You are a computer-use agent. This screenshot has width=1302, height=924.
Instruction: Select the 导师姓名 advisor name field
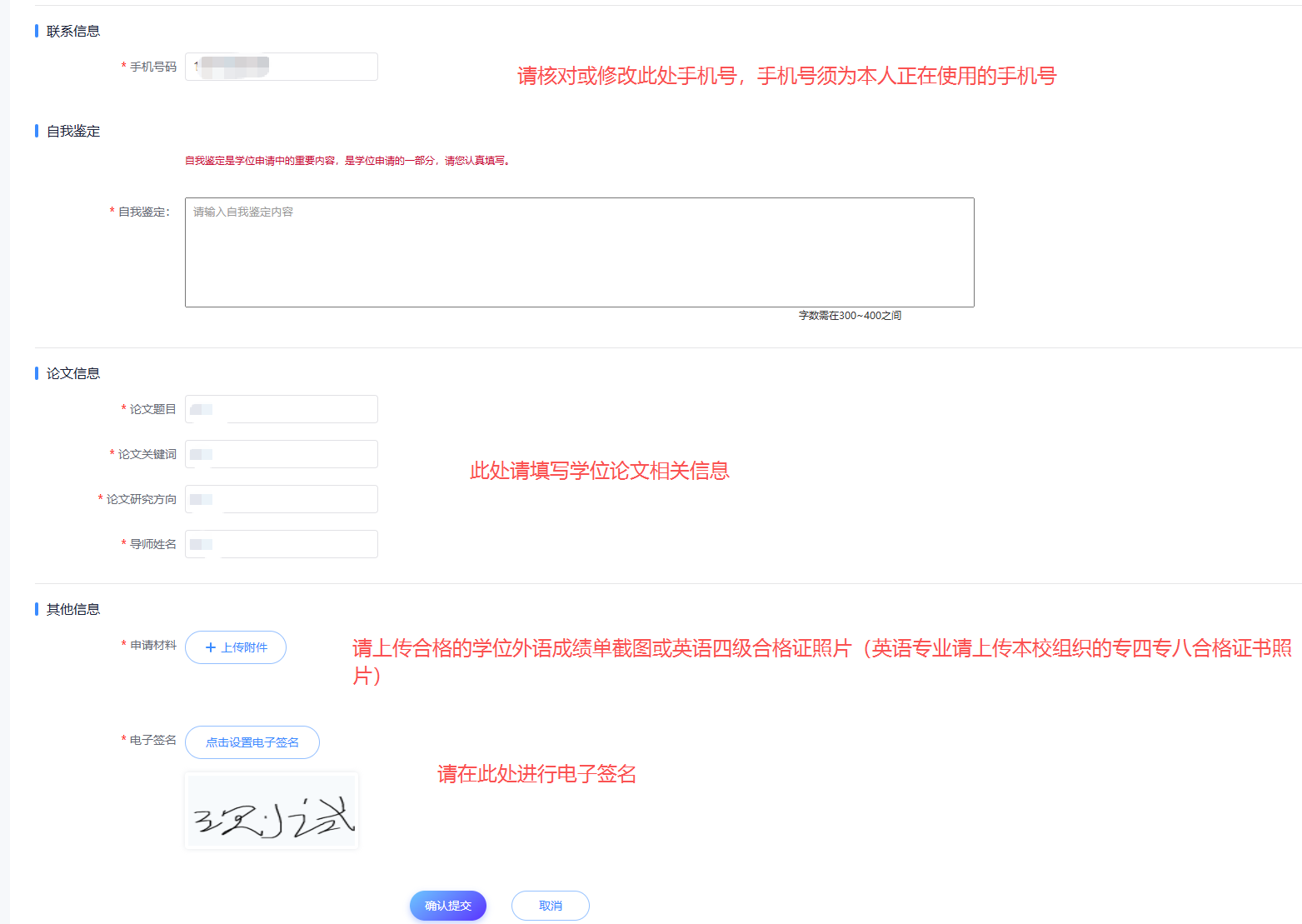282,544
